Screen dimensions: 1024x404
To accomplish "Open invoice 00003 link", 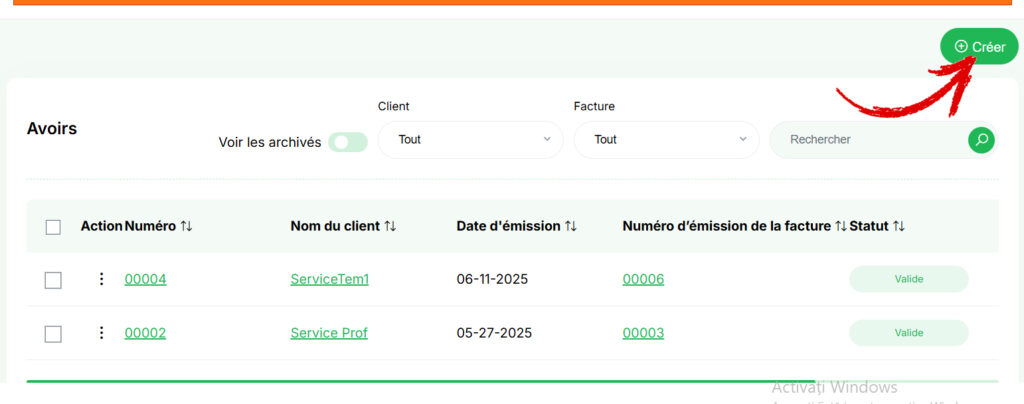I will click(643, 333).
